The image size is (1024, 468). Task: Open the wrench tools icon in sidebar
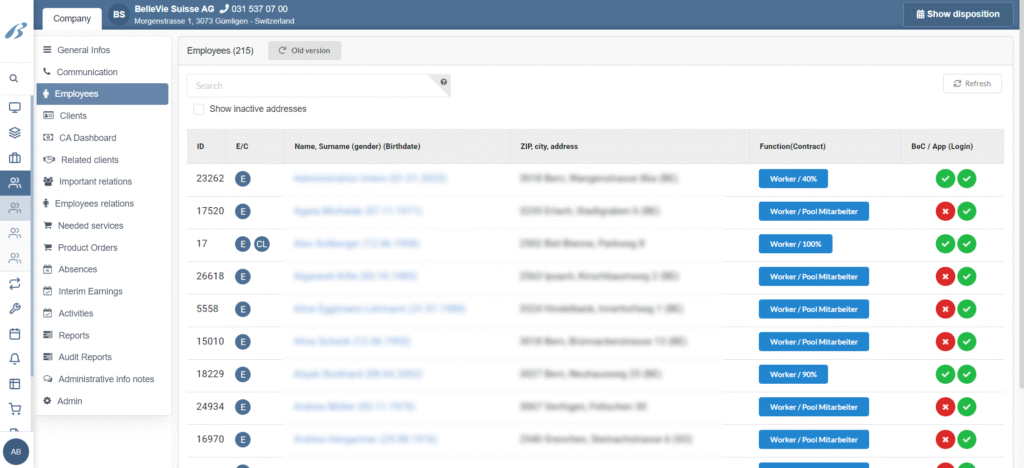[x=14, y=309]
